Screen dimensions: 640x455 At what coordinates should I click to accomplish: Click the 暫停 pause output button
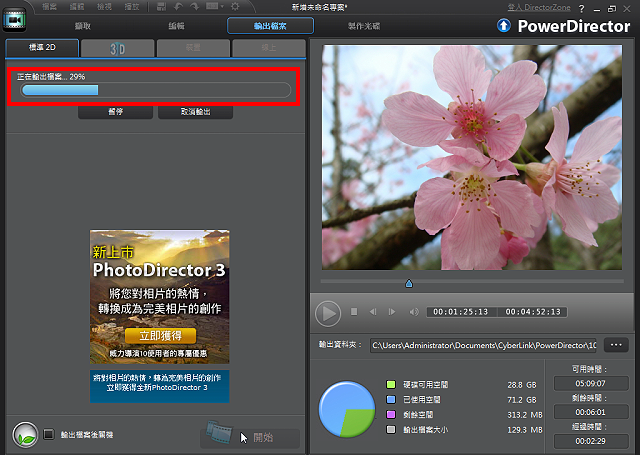pyautogui.click(x=116, y=112)
